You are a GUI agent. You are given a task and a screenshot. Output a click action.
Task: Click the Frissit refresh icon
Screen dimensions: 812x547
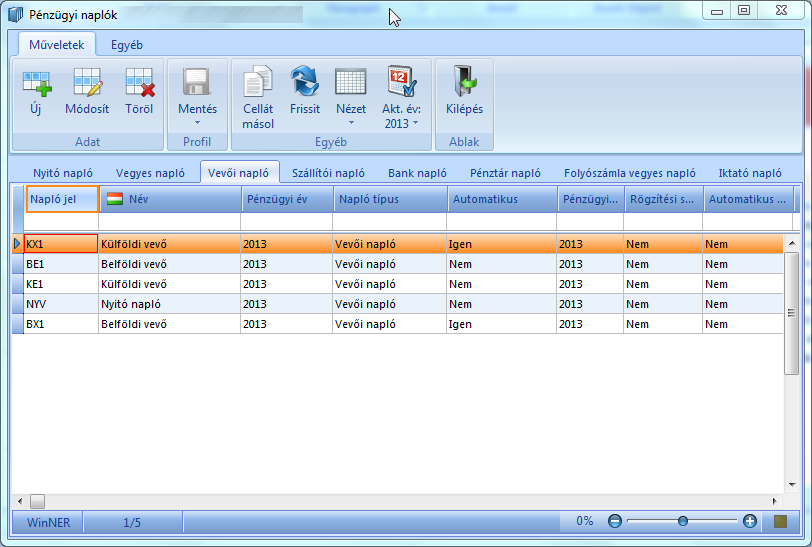coord(304,81)
